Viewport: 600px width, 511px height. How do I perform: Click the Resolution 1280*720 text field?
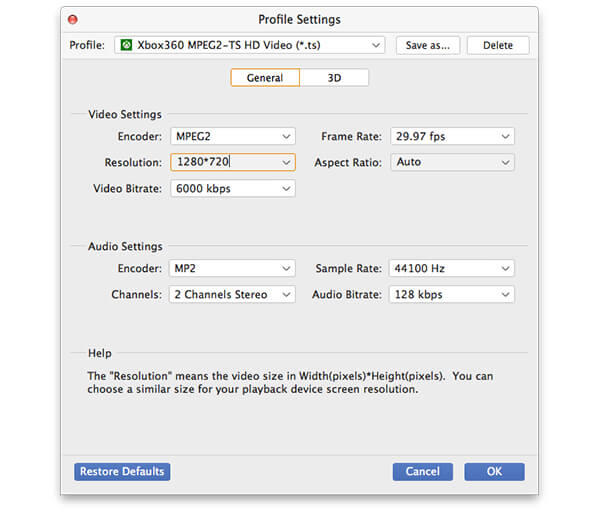click(x=222, y=162)
